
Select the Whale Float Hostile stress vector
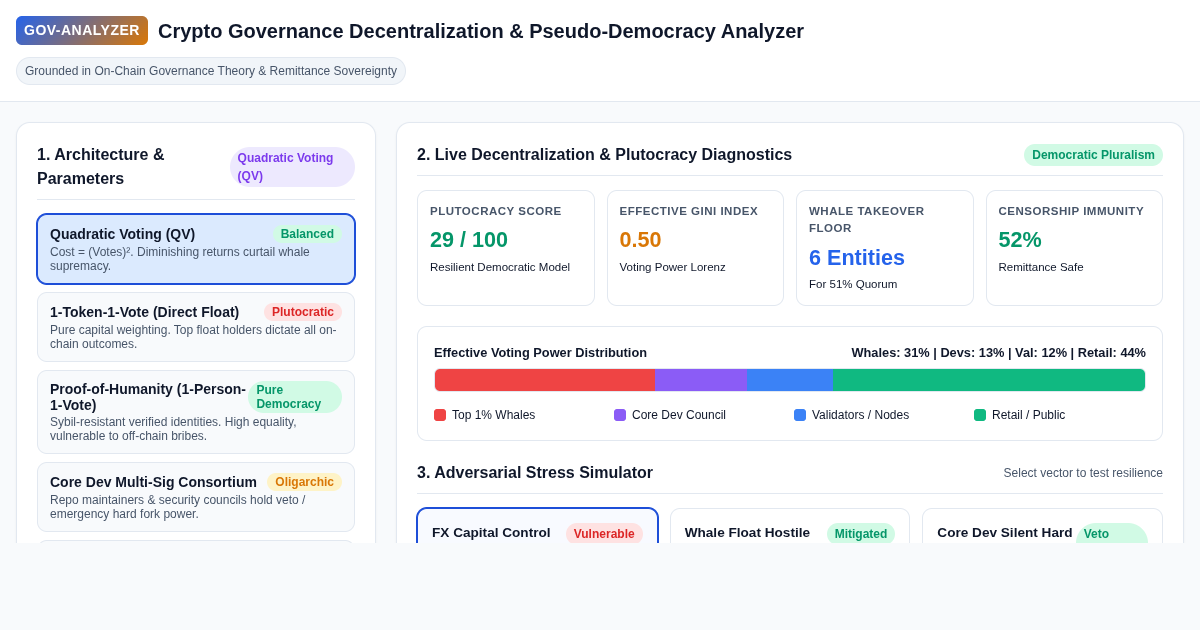click(x=790, y=526)
